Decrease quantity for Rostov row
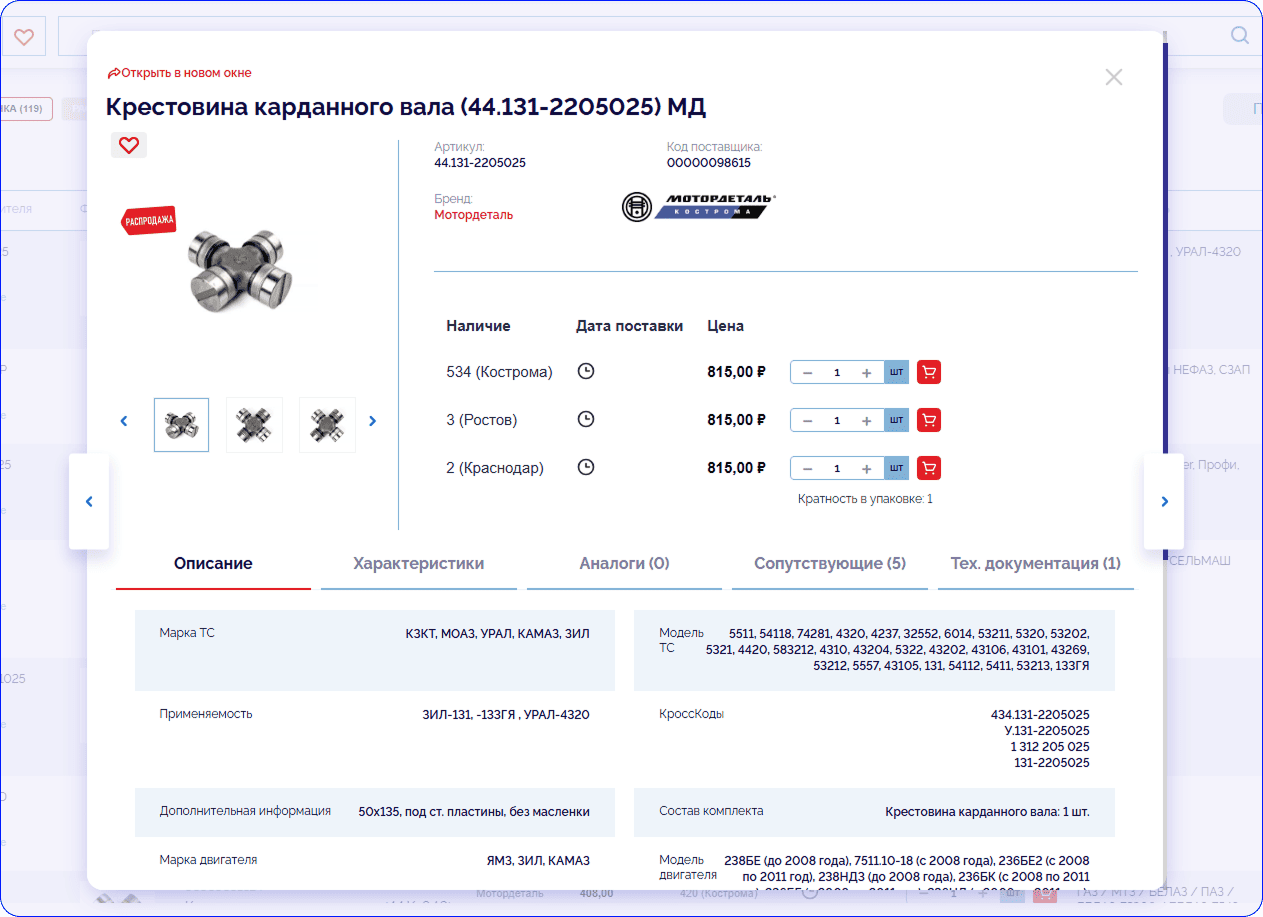1263x917 pixels. (x=808, y=421)
